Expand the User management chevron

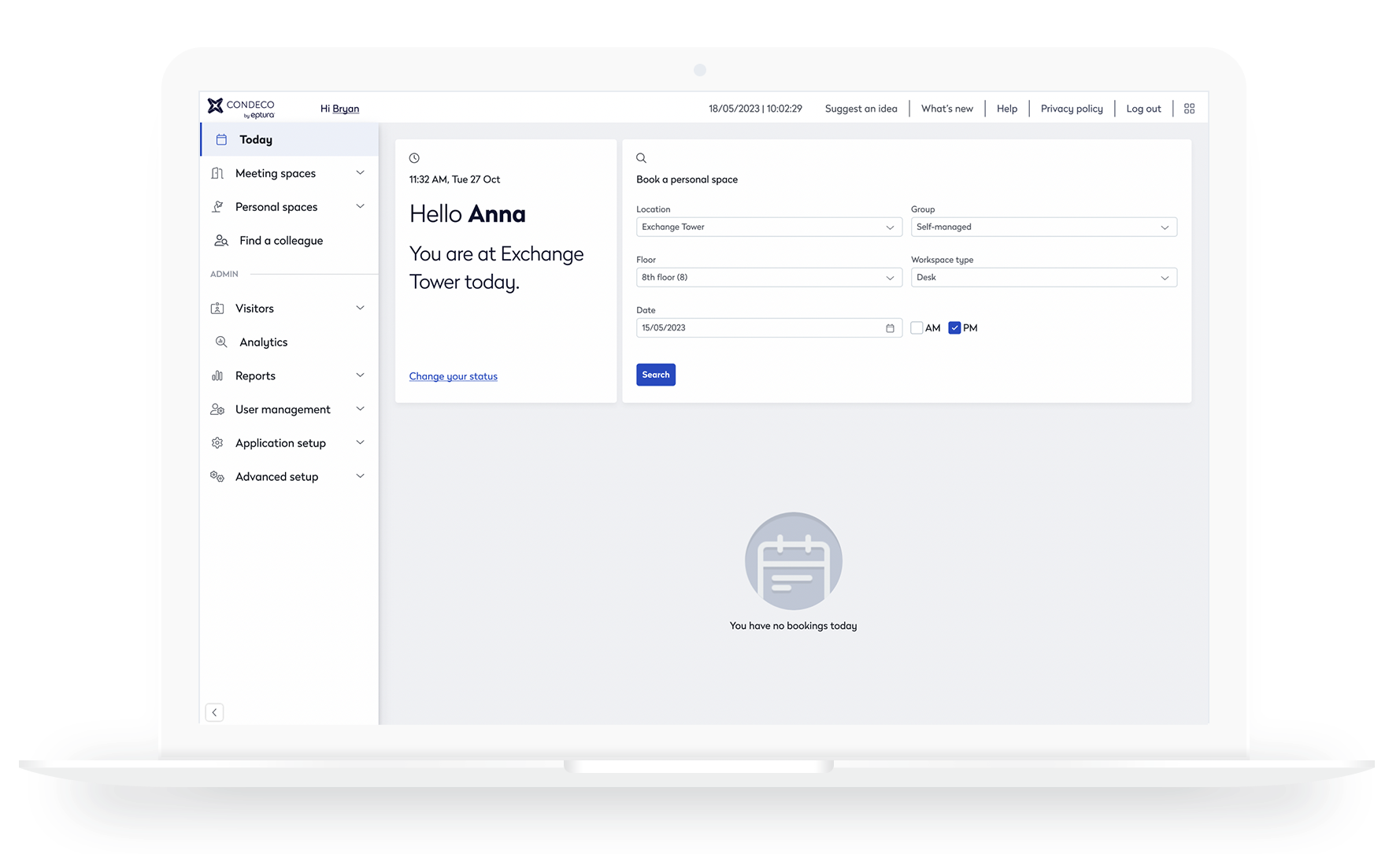pos(360,409)
